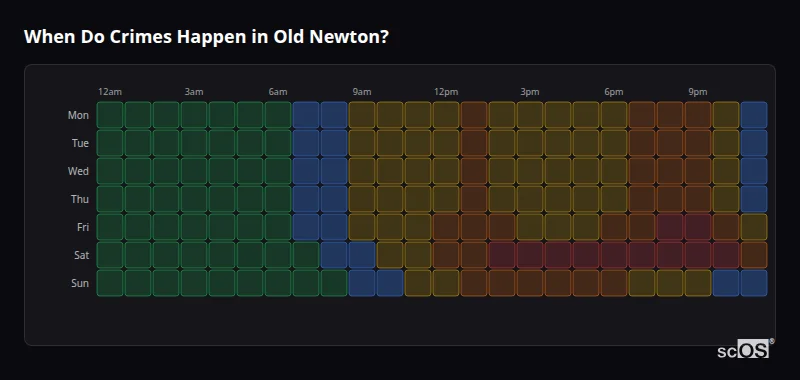The image size is (800, 380).
Task: Click the Saturday 11pm orange cell
Action: click(x=754, y=255)
